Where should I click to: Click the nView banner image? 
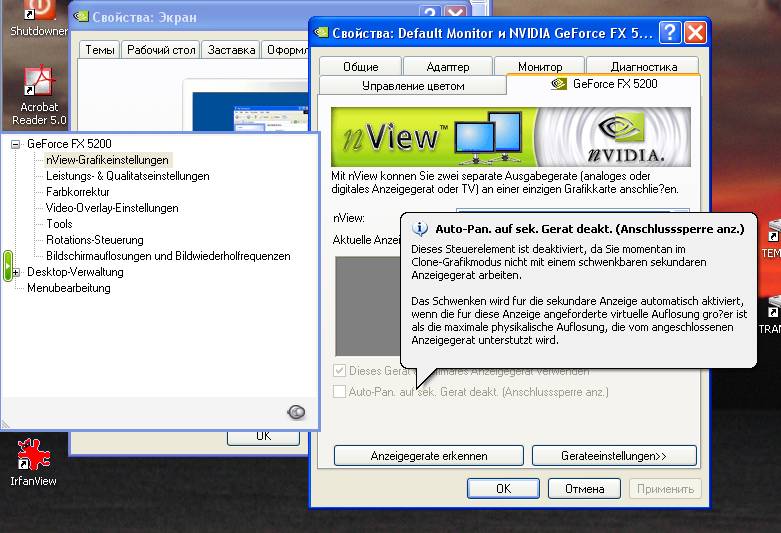[x=511, y=137]
